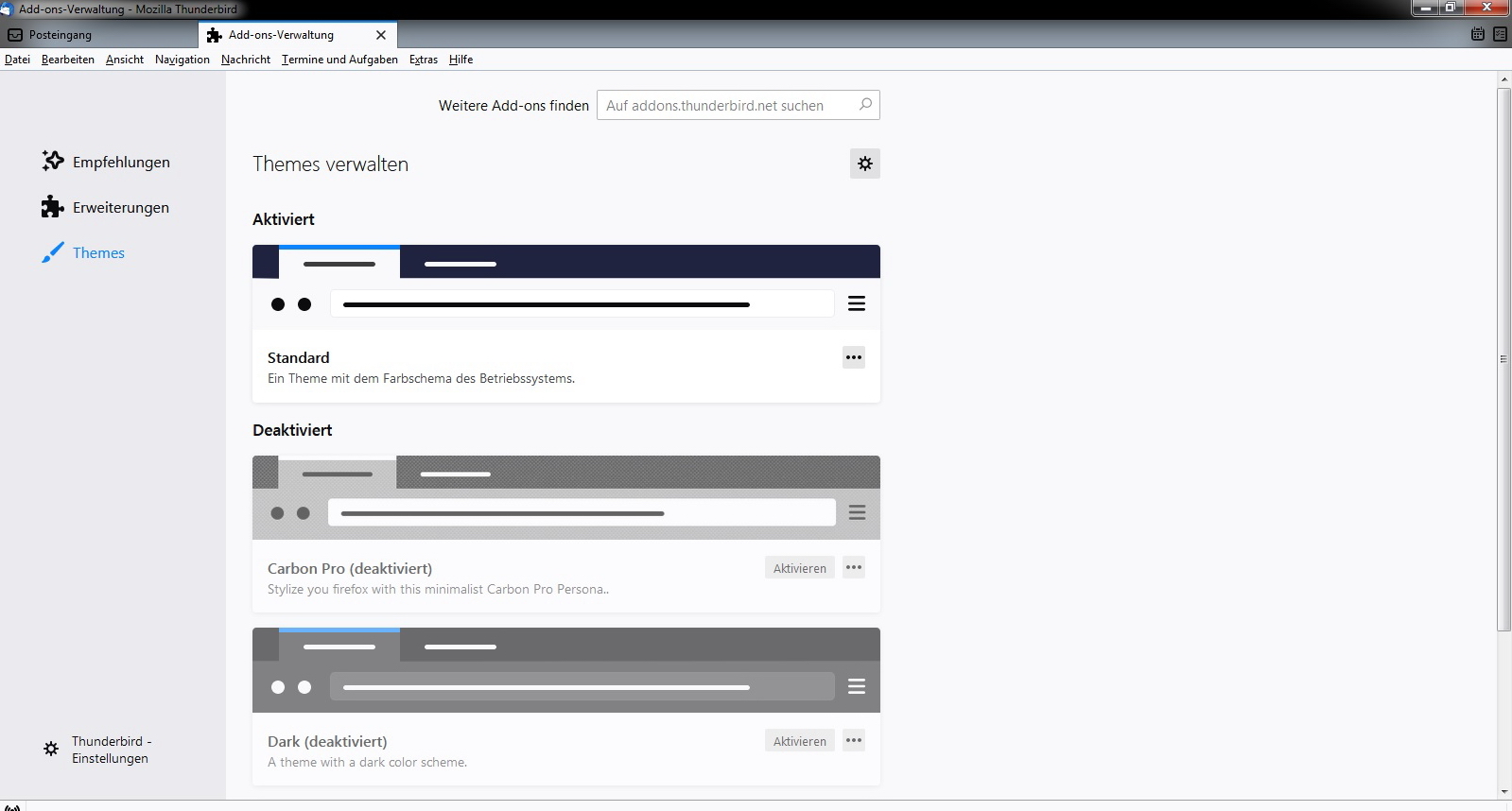Open the Navigation menu
This screenshot has height=811, width=1512.
click(182, 60)
